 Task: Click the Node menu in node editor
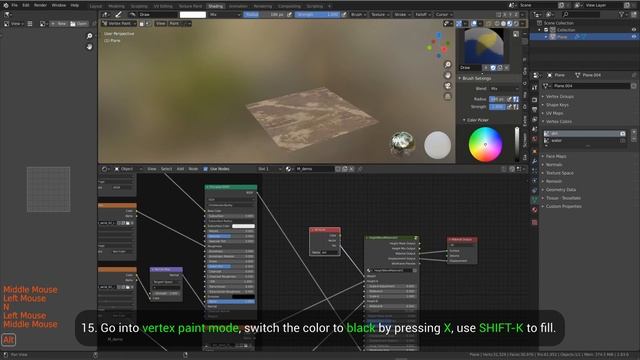193,169
